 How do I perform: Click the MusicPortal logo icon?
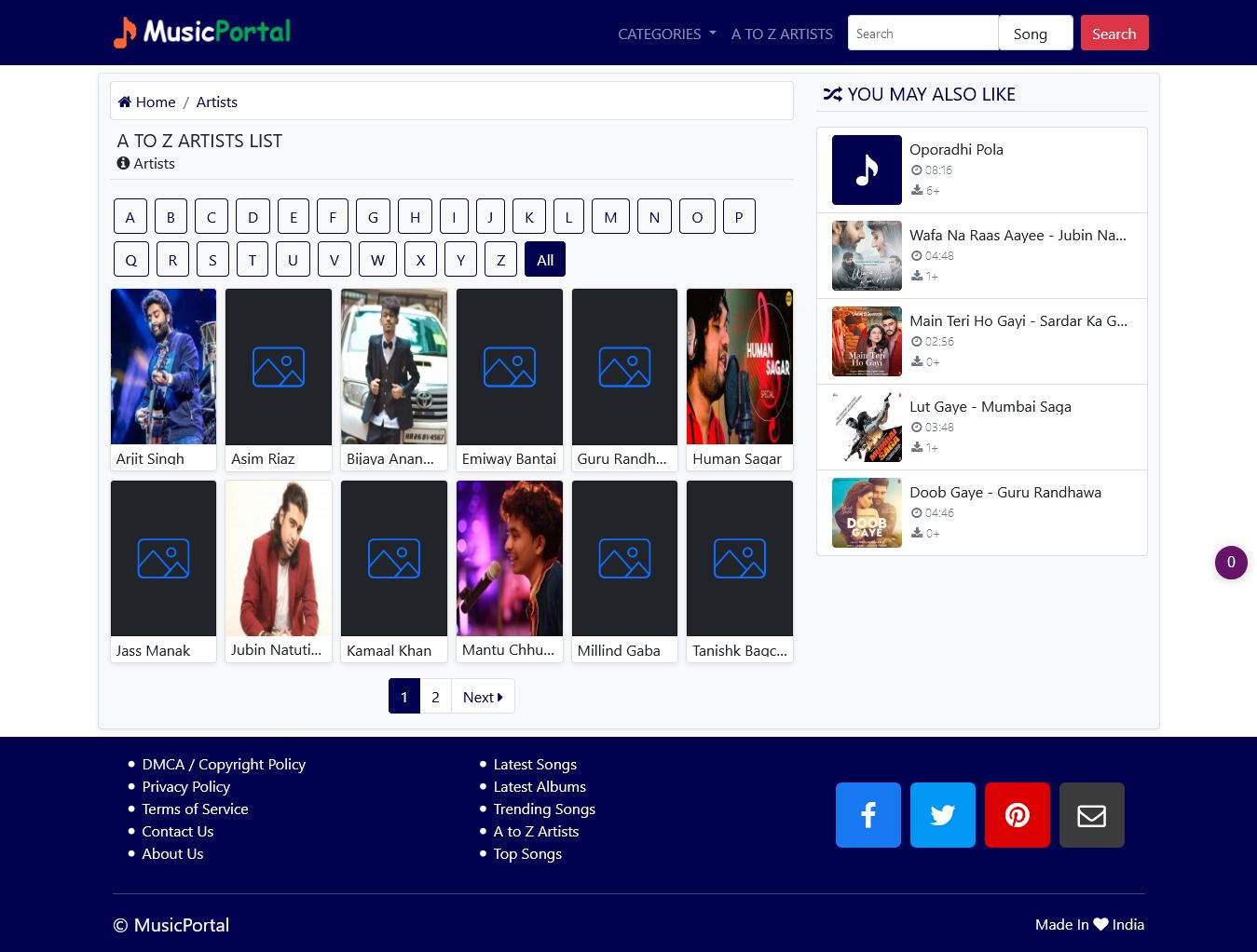coord(125,33)
